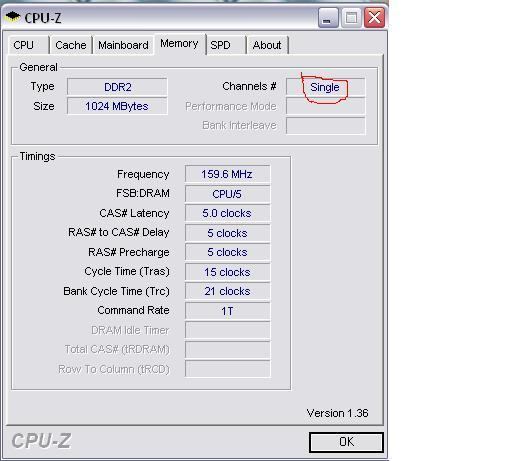Click the Frequency label
The width and height of the screenshot is (512, 461).
[143, 174]
